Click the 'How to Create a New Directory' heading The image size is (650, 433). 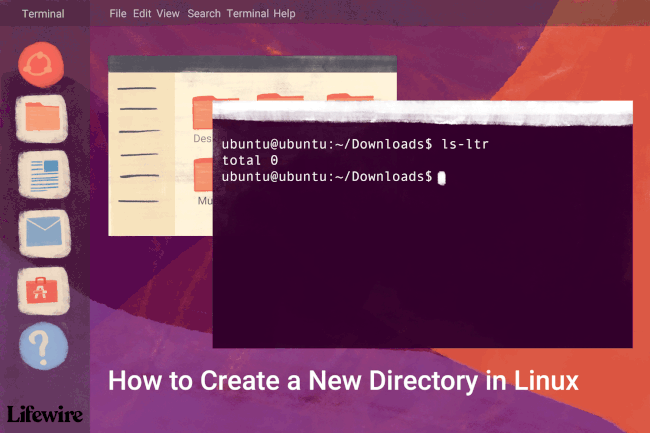coord(343,380)
